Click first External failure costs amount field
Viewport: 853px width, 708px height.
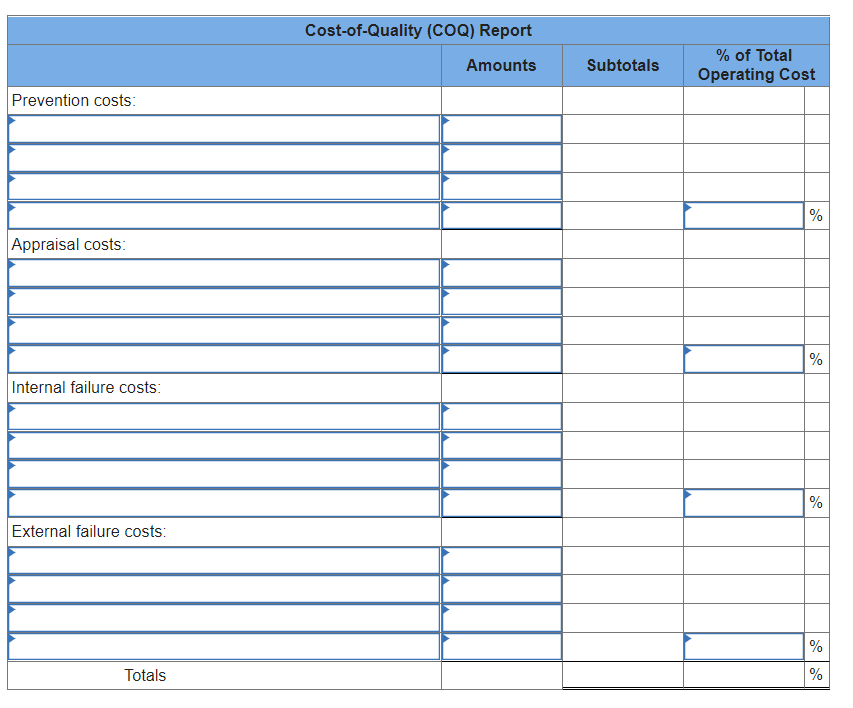(x=502, y=561)
